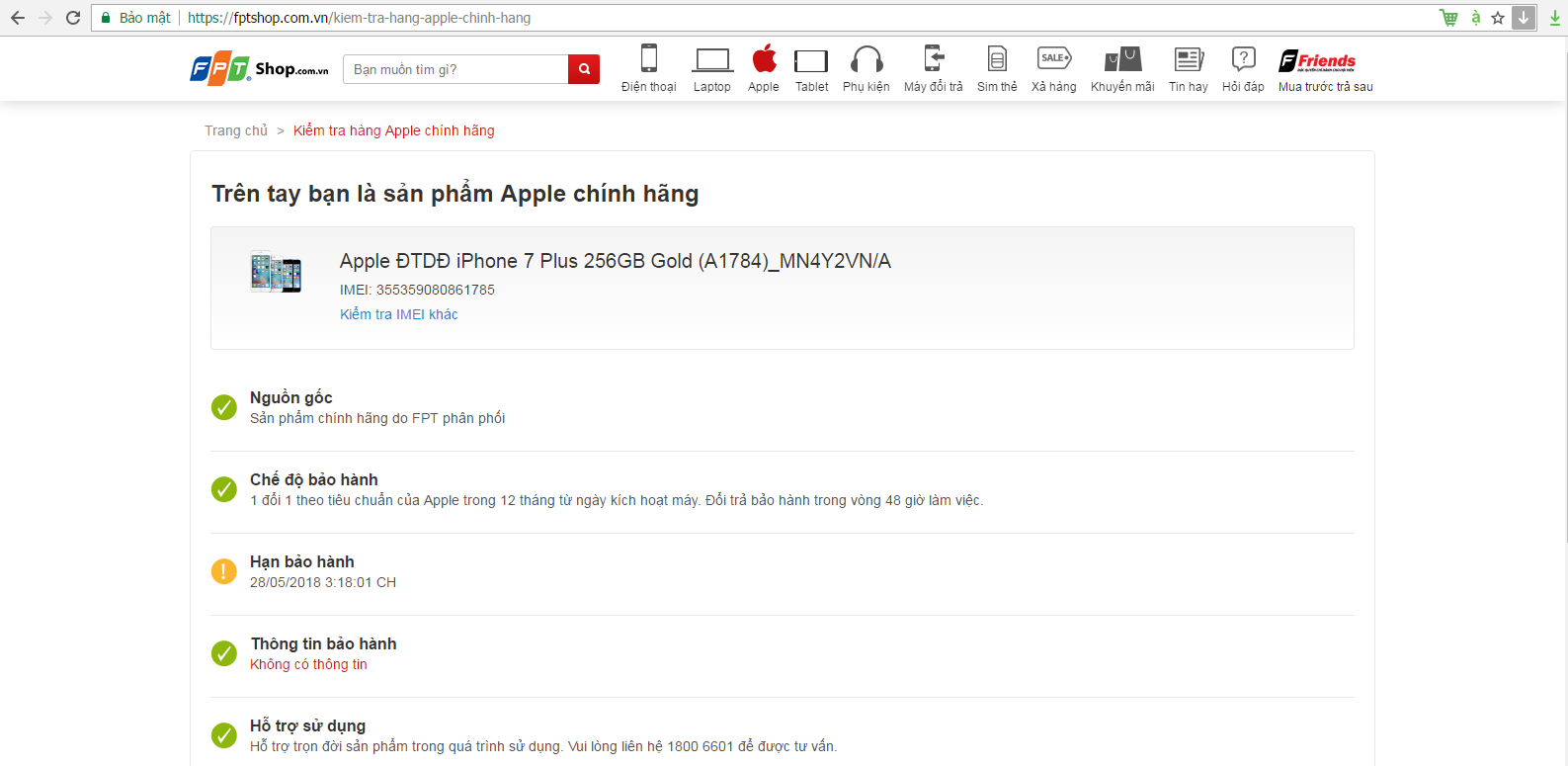Click the 'Trang chủ' breadcrumb link
Image resolution: width=1568 pixels, height=766 pixels.
tap(236, 130)
